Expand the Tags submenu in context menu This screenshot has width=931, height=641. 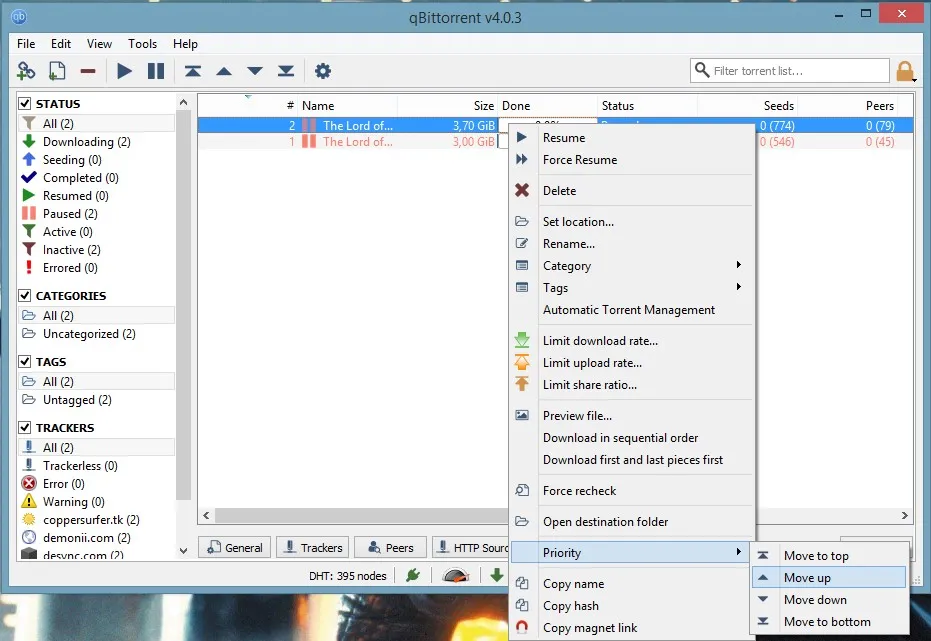point(632,288)
